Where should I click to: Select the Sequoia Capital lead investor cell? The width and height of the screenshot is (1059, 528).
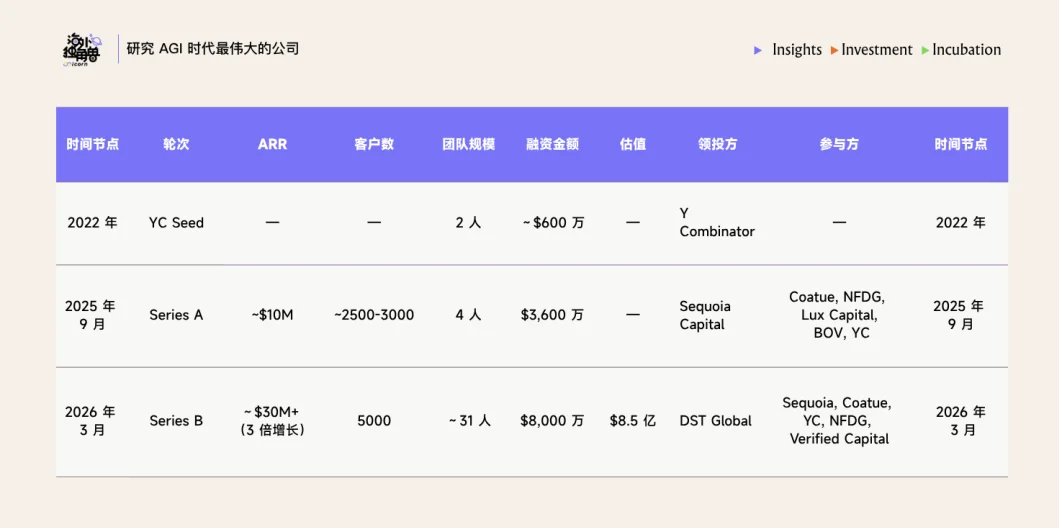click(705, 315)
